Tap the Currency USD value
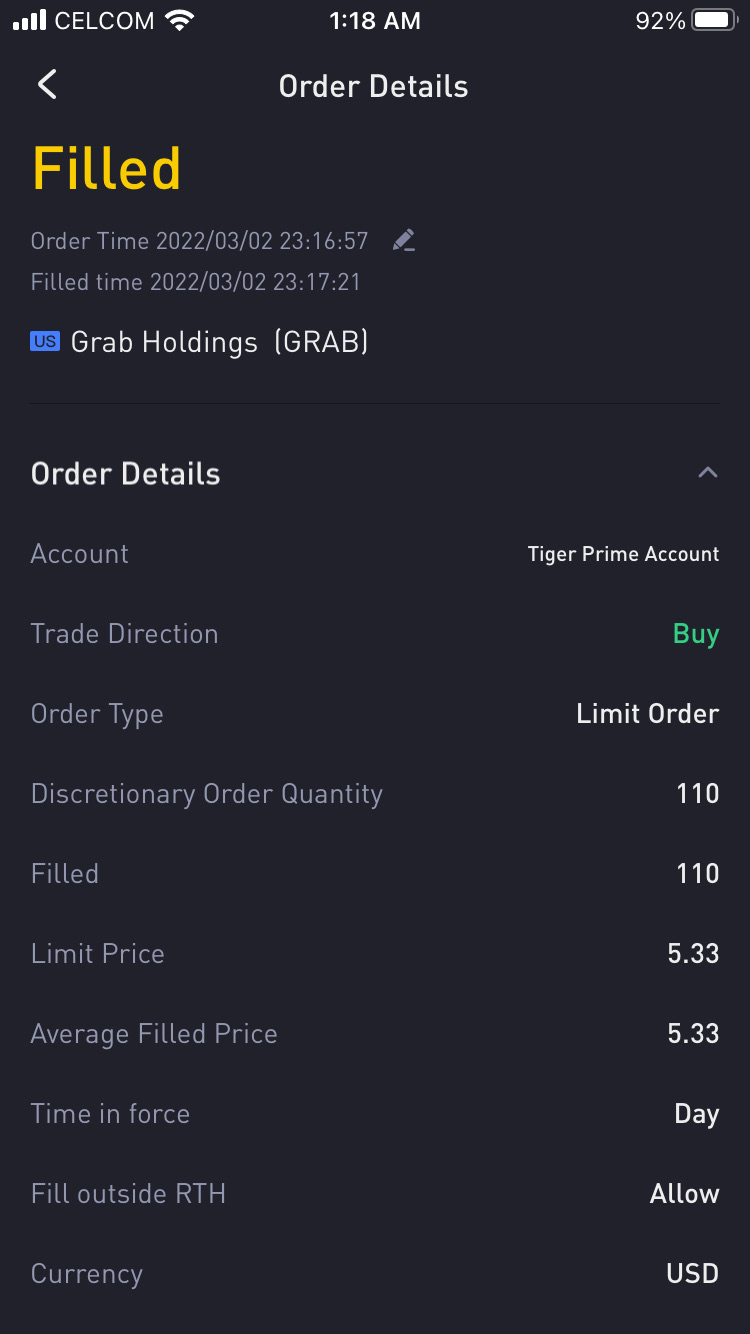The height and width of the screenshot is (1334, 750). pos(692,1274)
